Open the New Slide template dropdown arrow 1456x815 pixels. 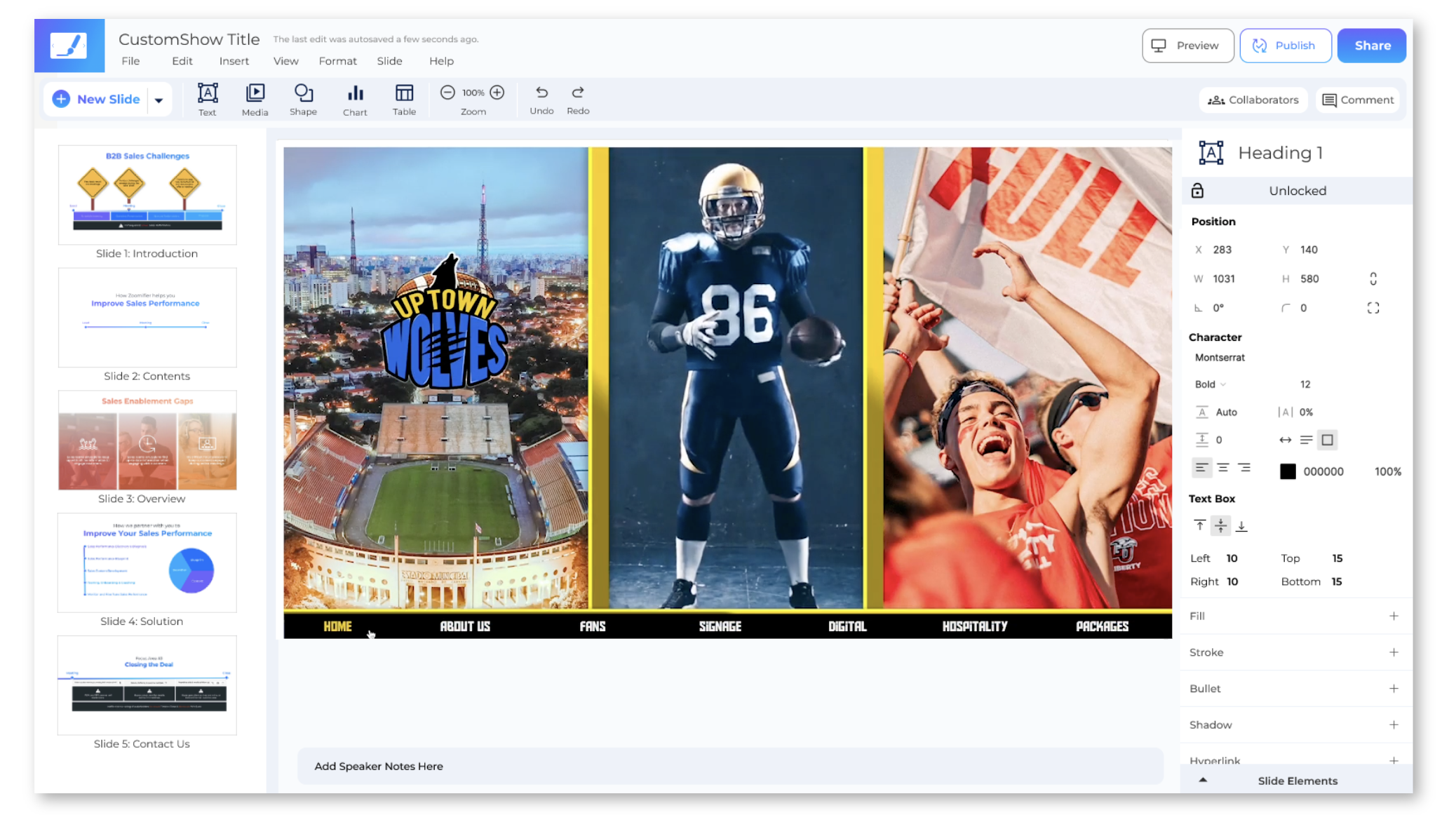tap(159, 99)
